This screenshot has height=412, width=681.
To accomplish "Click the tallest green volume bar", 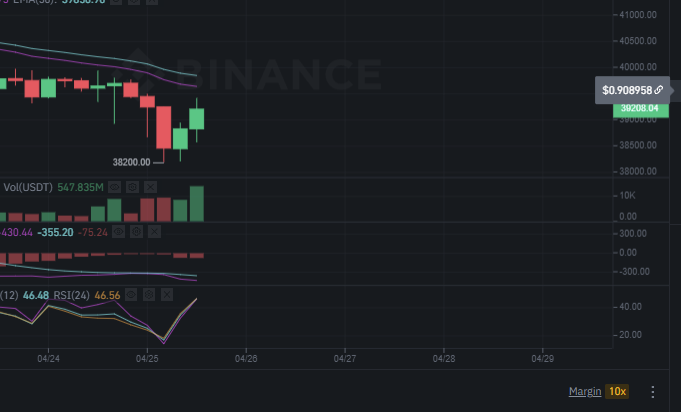I will click(196, 203).
